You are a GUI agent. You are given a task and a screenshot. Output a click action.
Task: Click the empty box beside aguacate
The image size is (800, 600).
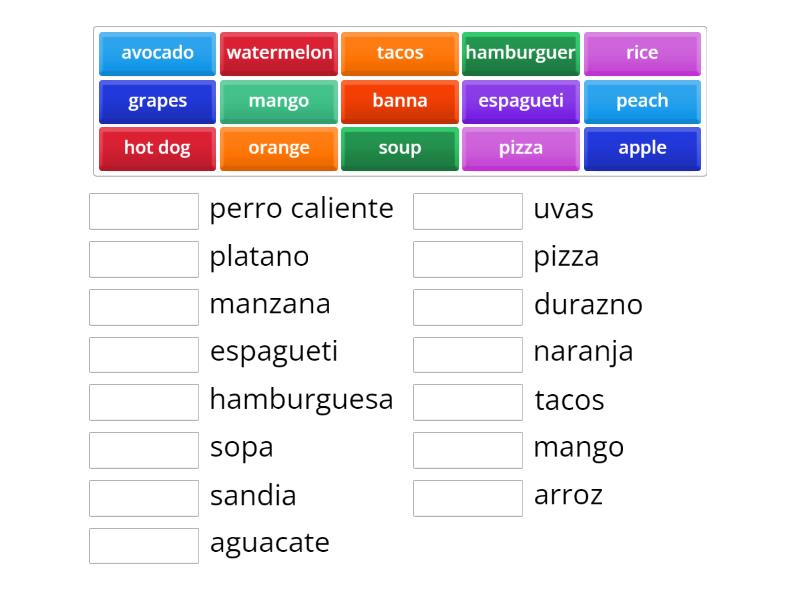(x=144, y=545)
